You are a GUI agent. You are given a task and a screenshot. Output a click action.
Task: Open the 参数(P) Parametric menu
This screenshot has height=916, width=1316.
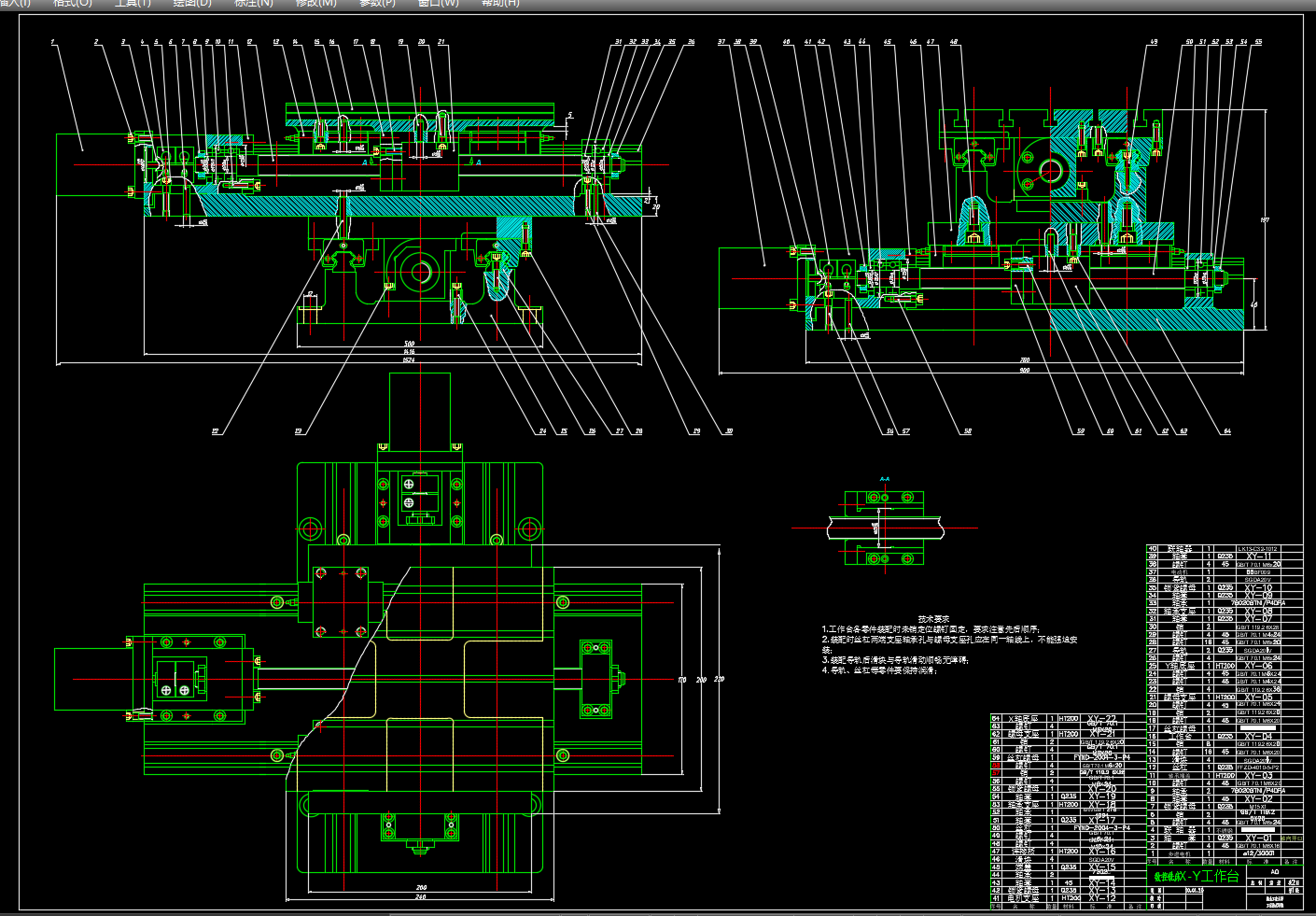pos(377,4)
